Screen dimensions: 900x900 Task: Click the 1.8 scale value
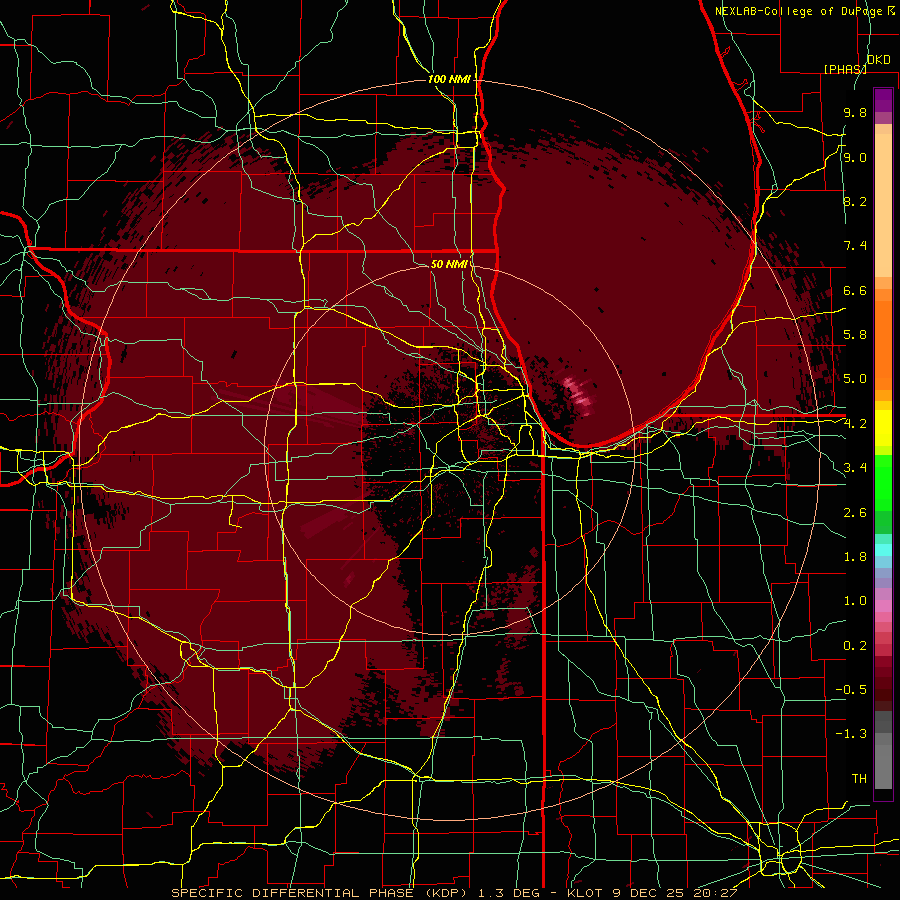coord(855,557)
